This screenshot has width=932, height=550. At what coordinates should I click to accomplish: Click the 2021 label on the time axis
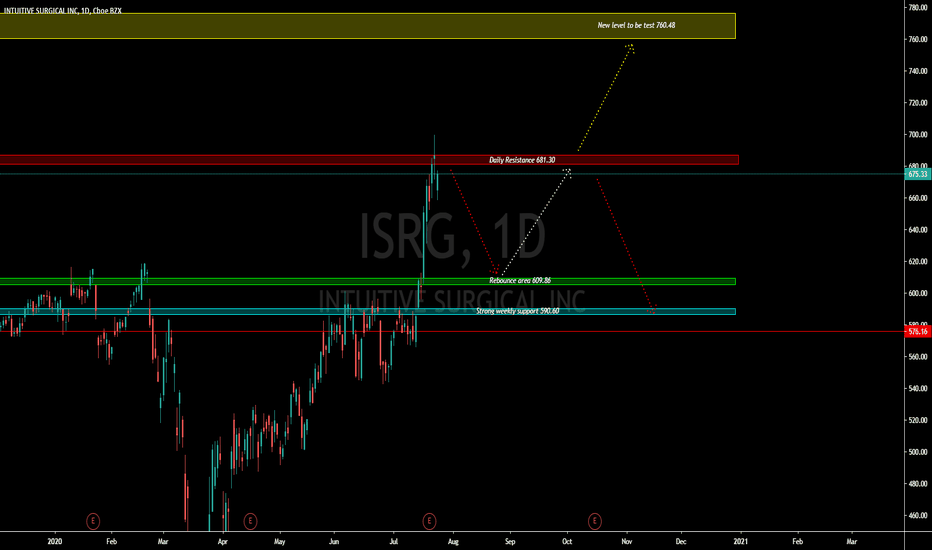[741, 542]
